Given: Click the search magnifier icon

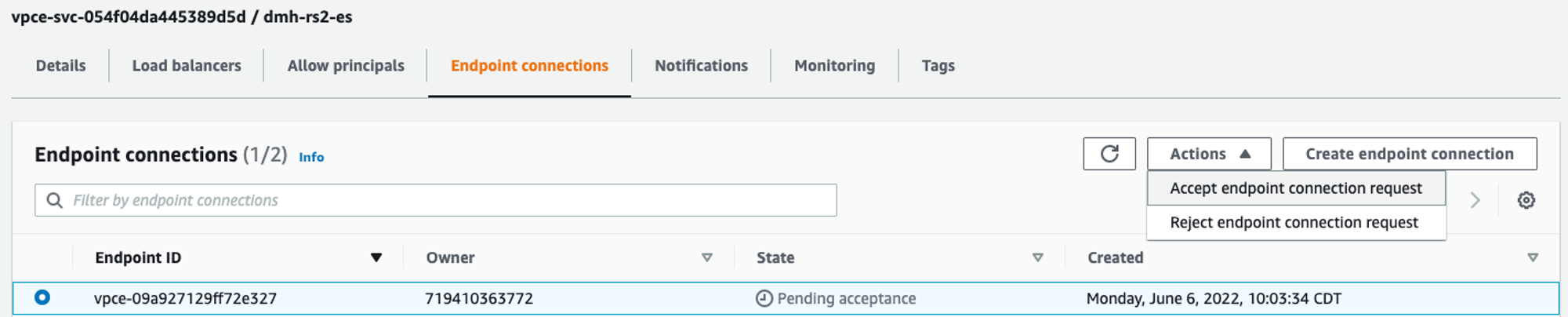Looking at the screenshot, I should 54,200.
